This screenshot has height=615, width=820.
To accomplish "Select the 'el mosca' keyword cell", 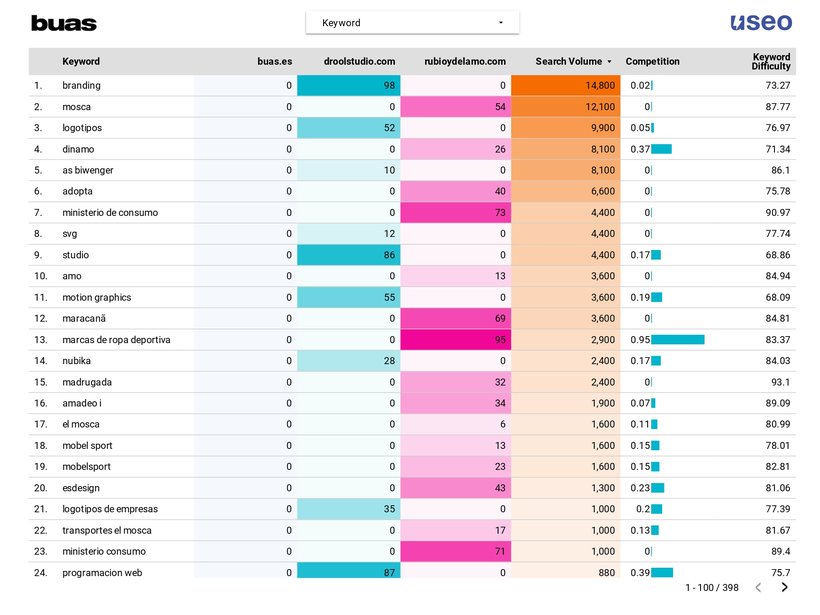I will click(81, 424).
